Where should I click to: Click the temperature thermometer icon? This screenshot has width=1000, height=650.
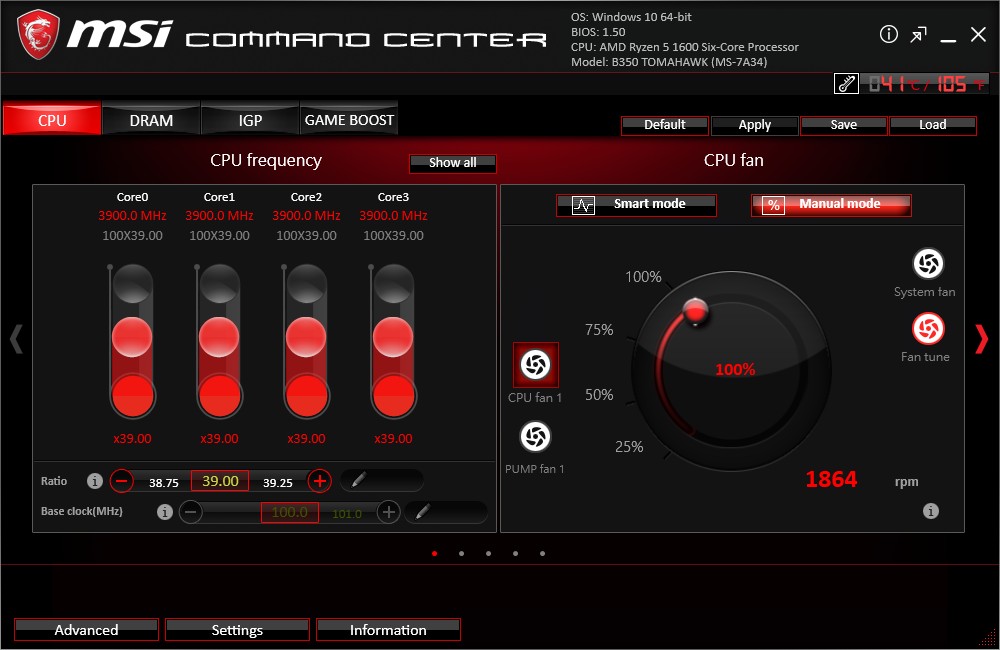click(846, 84)
